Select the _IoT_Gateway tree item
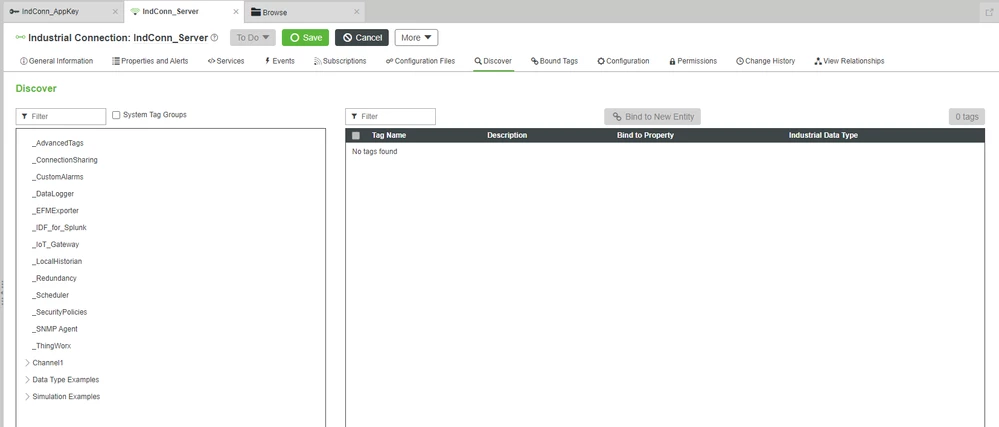 click(55, 244)
